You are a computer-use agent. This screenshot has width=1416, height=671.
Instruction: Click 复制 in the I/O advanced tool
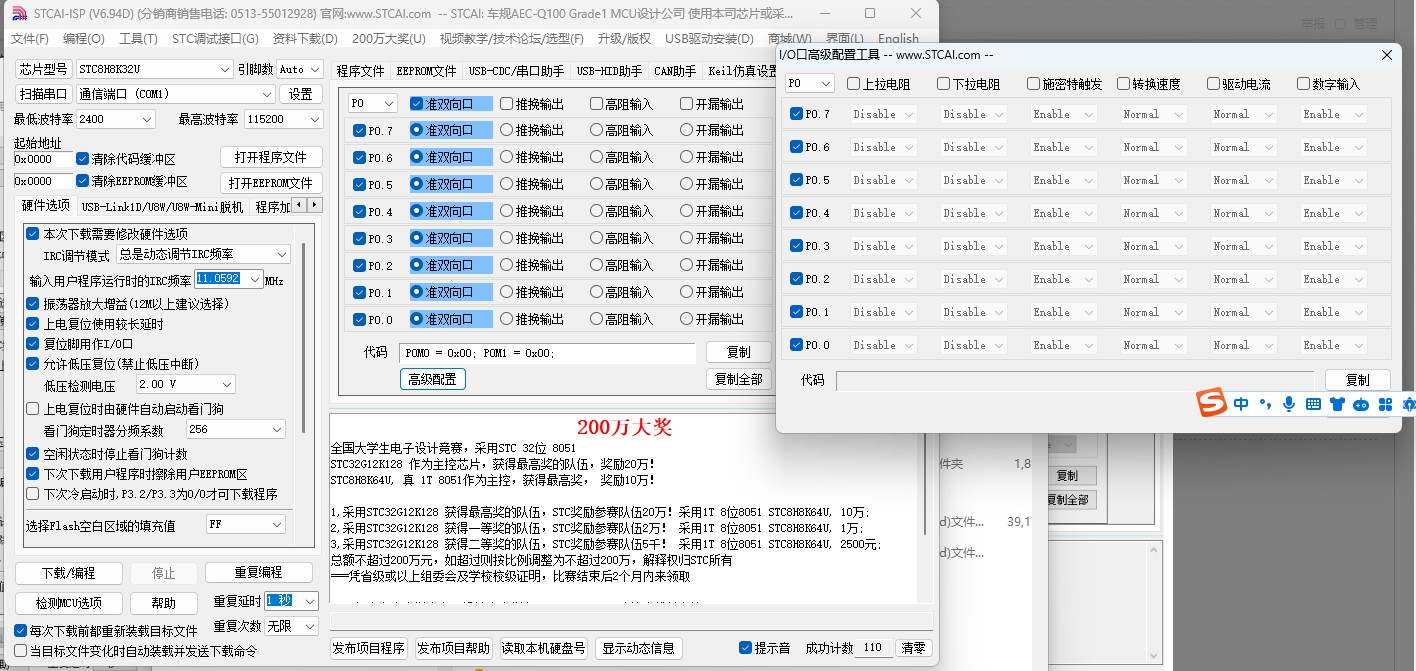point(1357,380)
